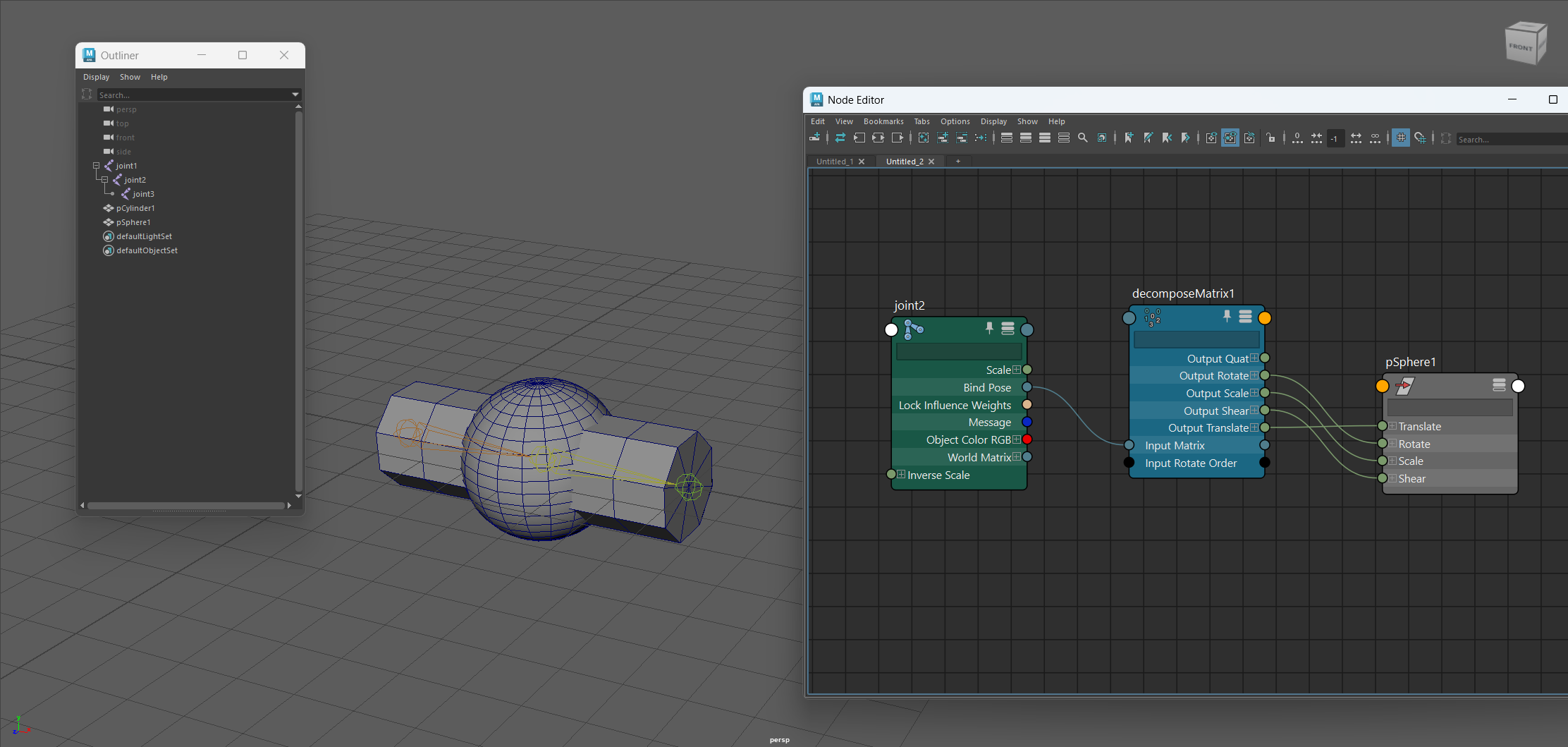Toggle grid visibility in Node Editor toolbar
This screenshot has height=747, width=1568.
[1401, 138]
